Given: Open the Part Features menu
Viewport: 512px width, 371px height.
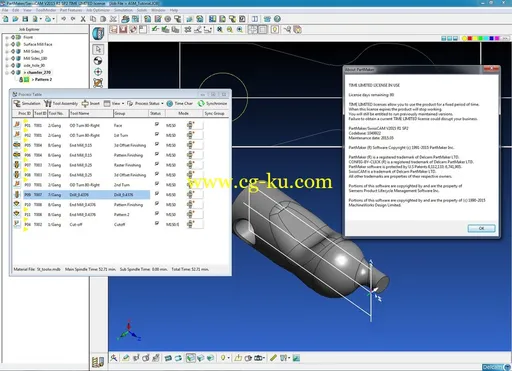Looking at the screenshot, I should tap(71, 10).
